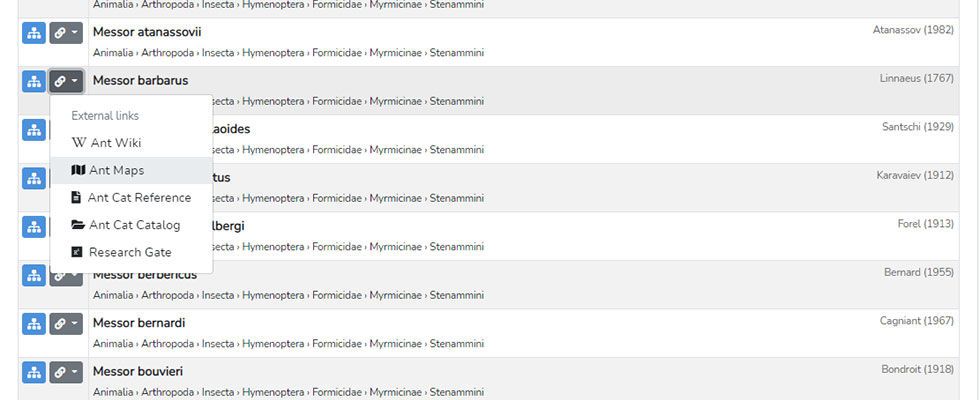Open hierarchy icon beside Messor berbericus
Screen dimensions: 980x400
tap(34, 276)
